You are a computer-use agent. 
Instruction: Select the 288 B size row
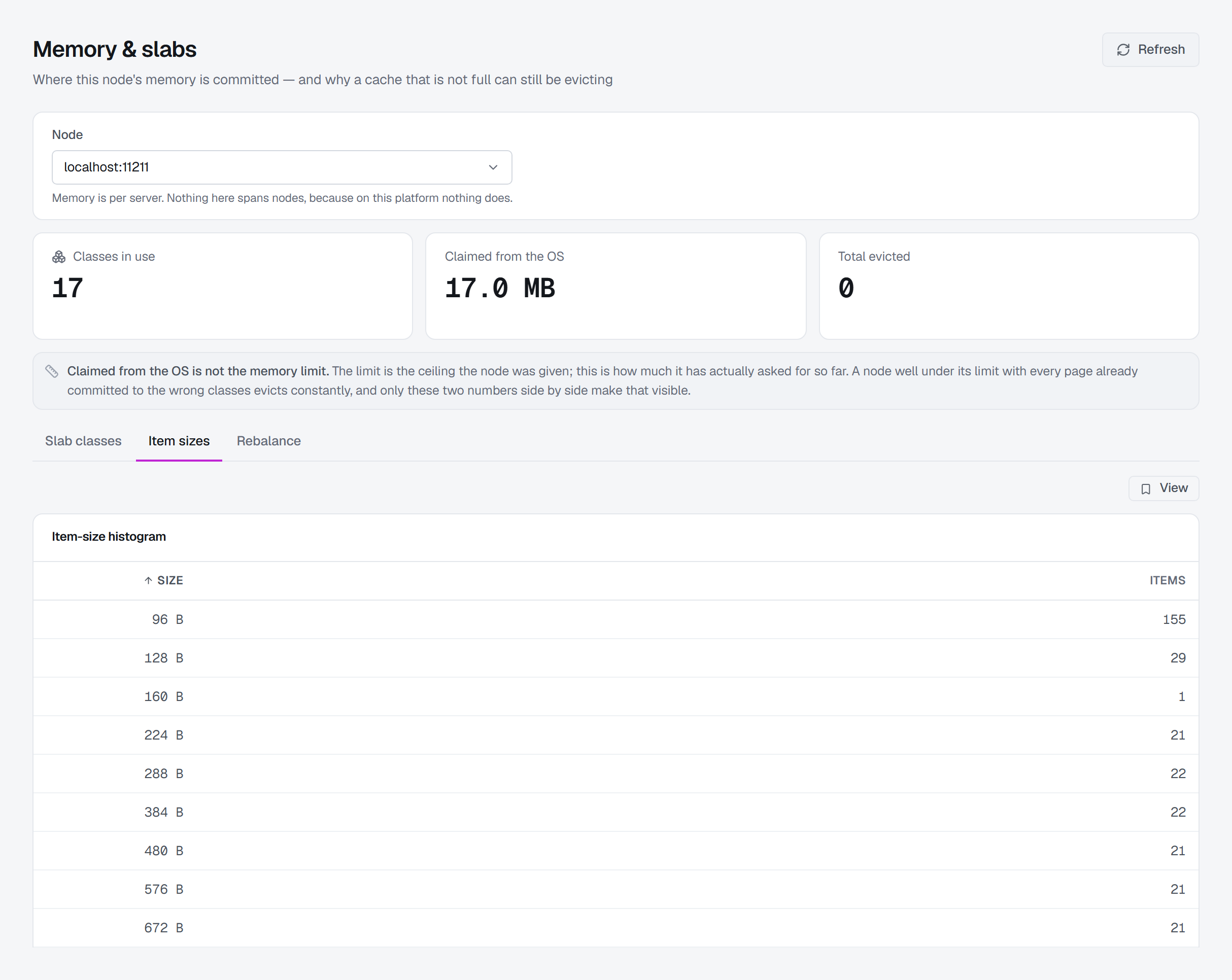pos(615,774)
